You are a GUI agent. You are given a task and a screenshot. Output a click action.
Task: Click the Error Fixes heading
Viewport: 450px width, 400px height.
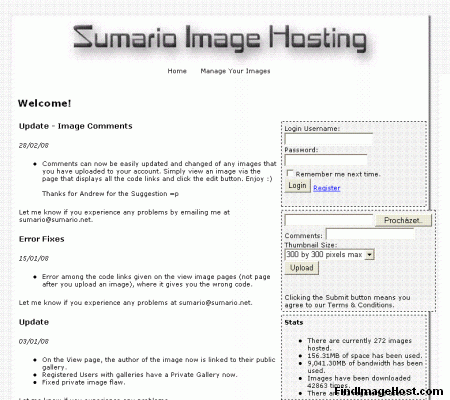pyautogui.click(x=42, y=239)
